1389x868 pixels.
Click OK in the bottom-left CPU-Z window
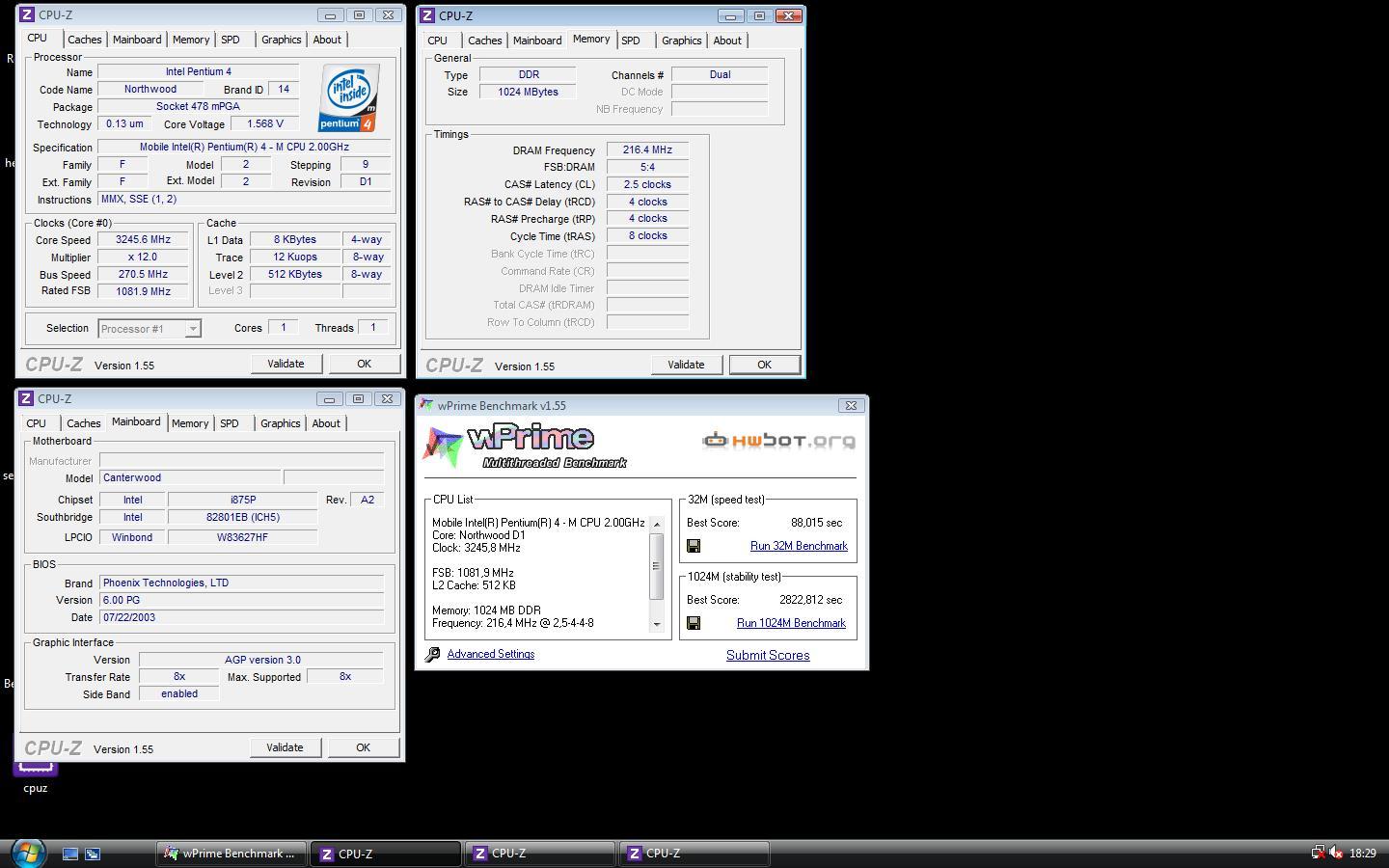tap(363, 747)
